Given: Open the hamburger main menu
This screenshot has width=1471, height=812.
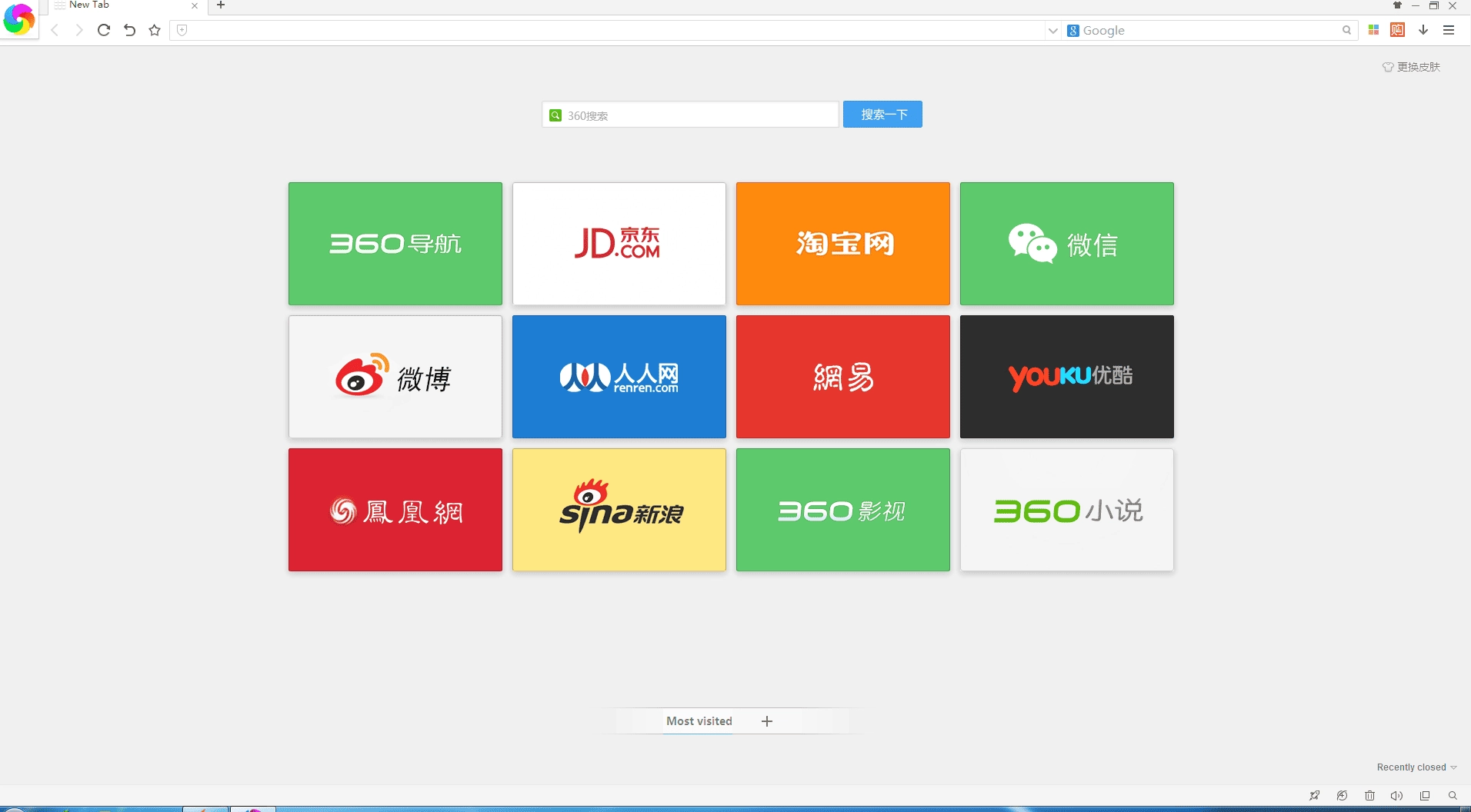Looking at the screenshot, I should [1449, 30].
